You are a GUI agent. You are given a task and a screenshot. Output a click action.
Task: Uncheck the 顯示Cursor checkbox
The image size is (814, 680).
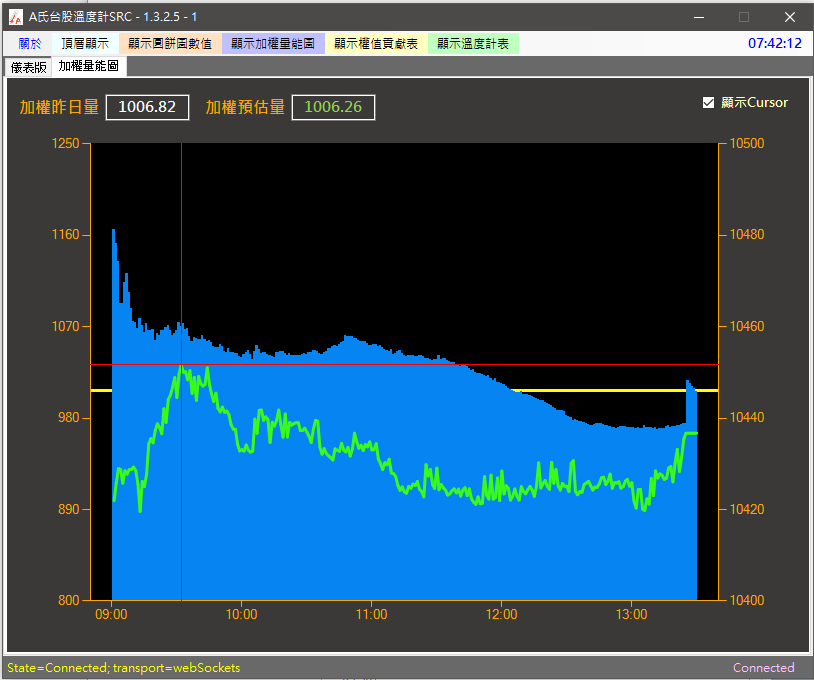(x=709, y=103)
